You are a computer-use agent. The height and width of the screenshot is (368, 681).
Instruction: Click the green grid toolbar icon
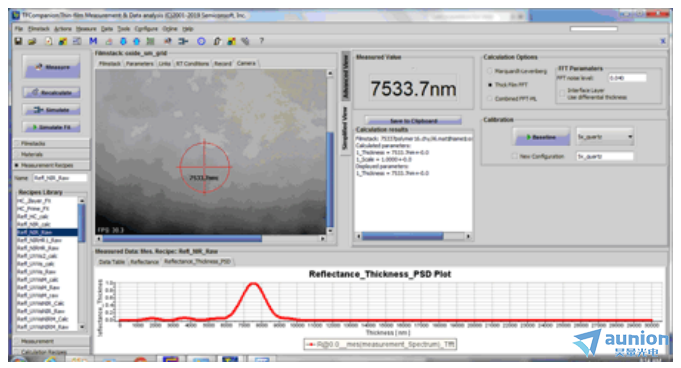coord(150,41)
